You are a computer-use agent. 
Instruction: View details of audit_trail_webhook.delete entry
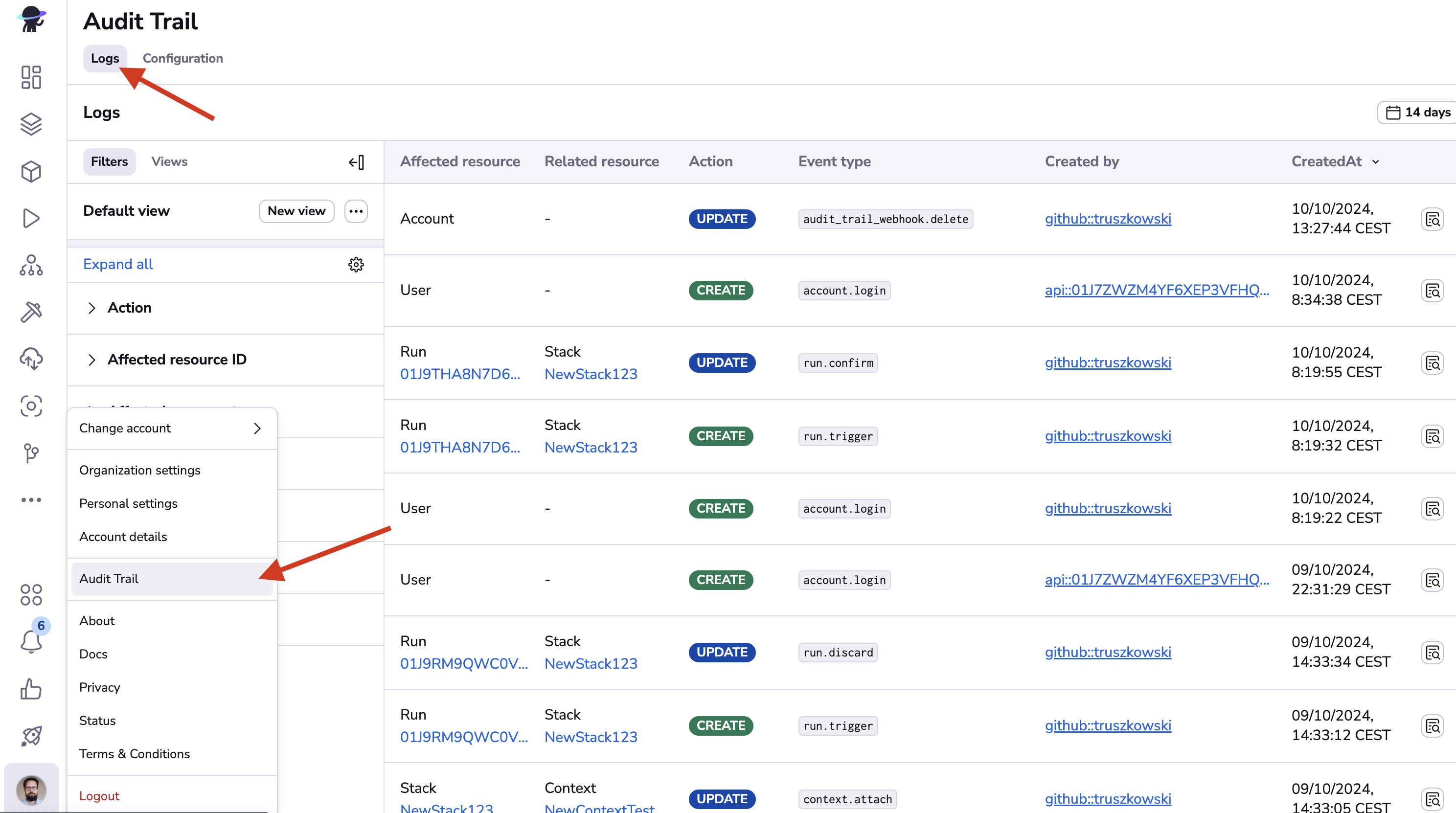point(1432,219)
